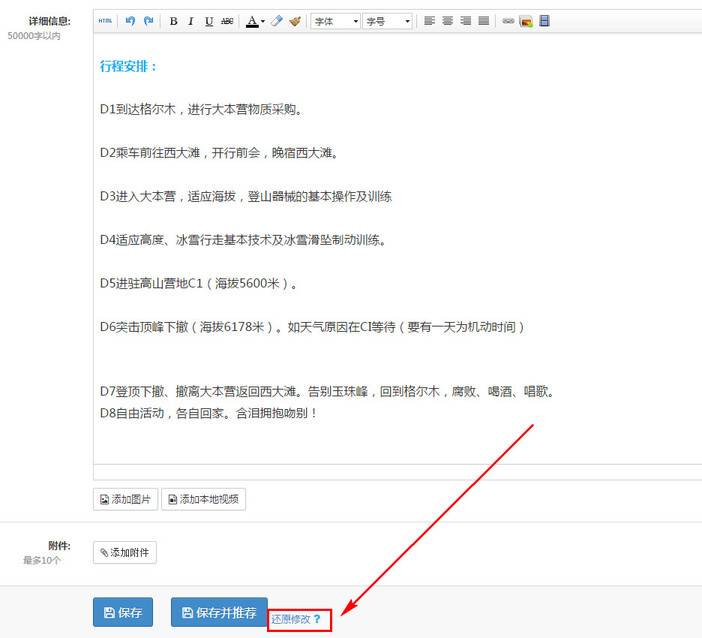
Task: Toggle bold formatting in editor toolbar
Action: click(173, 21)
